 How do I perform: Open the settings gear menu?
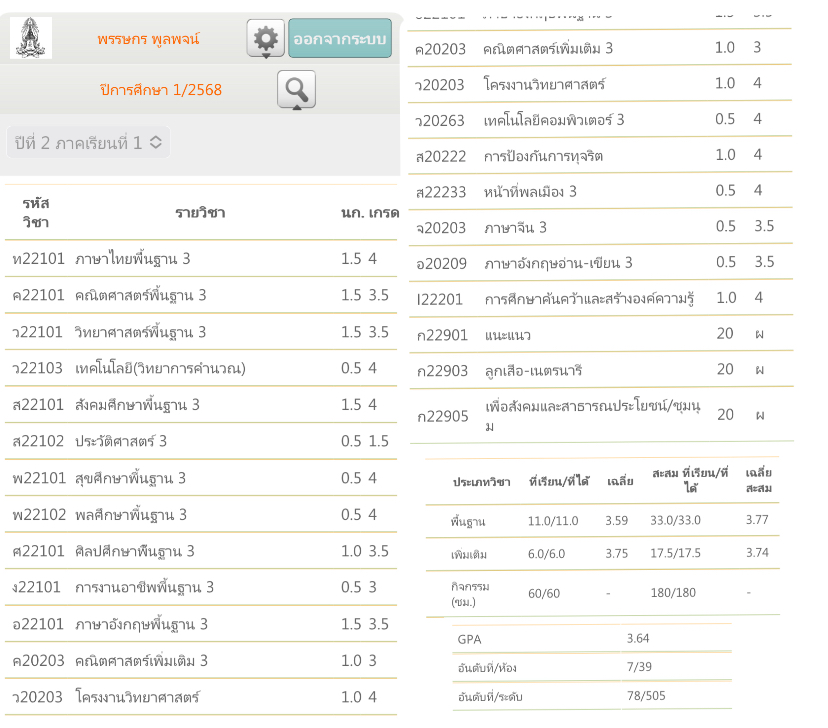pos(265,39)
